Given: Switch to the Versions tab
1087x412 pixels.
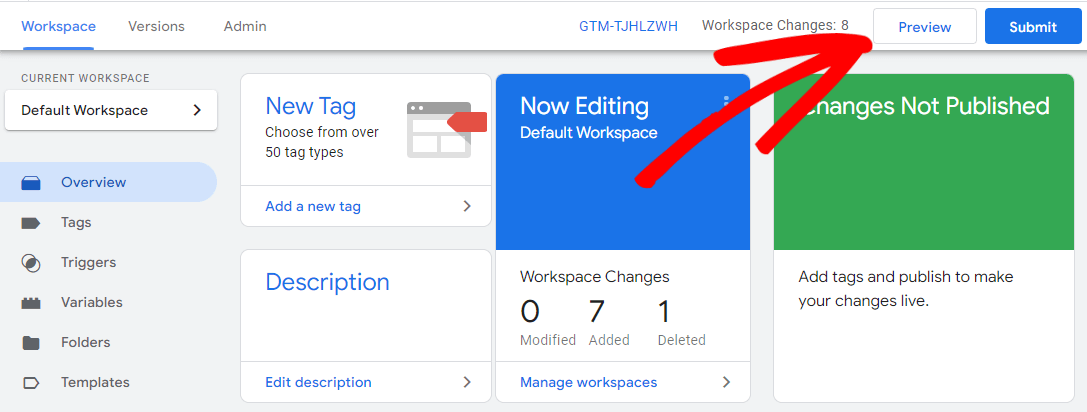Looking at the screenshot, I should pos(156,26).
